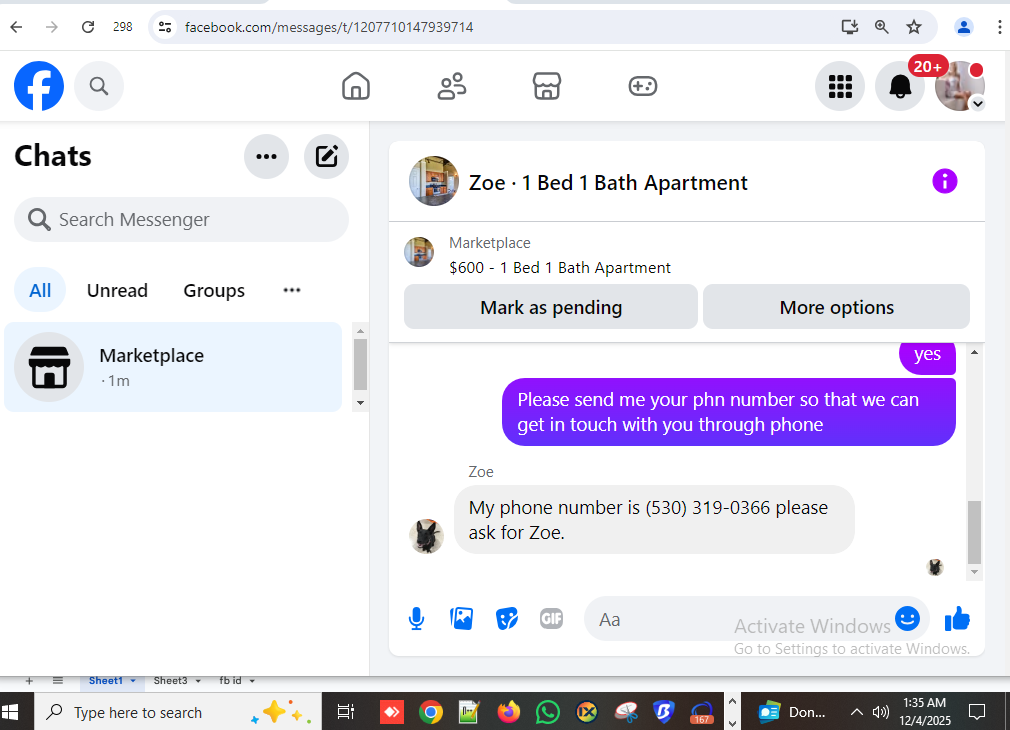Screen dimensions: 1010x730
Task: Click chat list scroll up arrow
Action: (361, 331)
